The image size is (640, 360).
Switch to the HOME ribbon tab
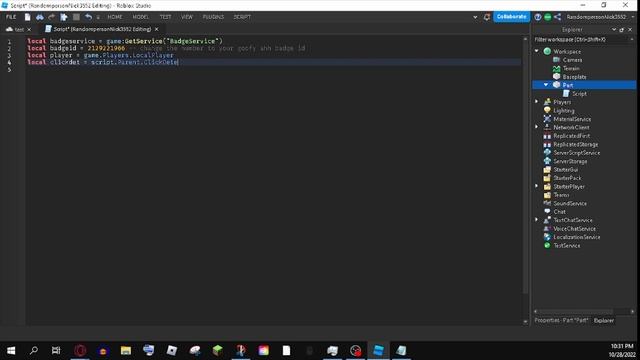115,17
